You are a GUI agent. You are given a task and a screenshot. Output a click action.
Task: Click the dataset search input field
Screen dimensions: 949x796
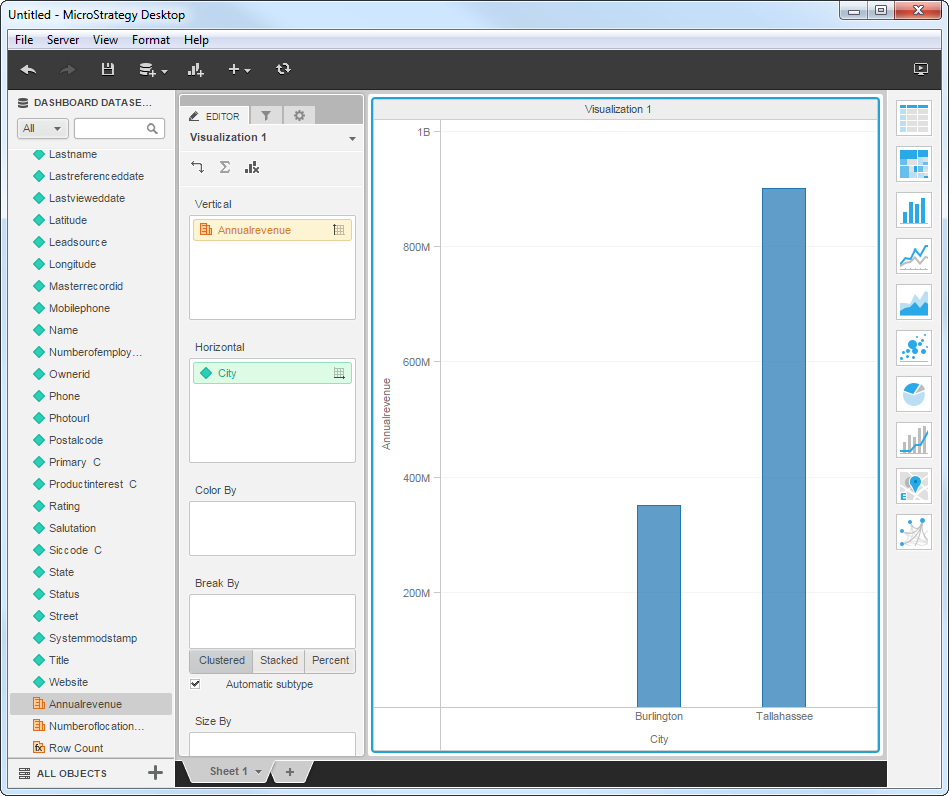(112, 128)
